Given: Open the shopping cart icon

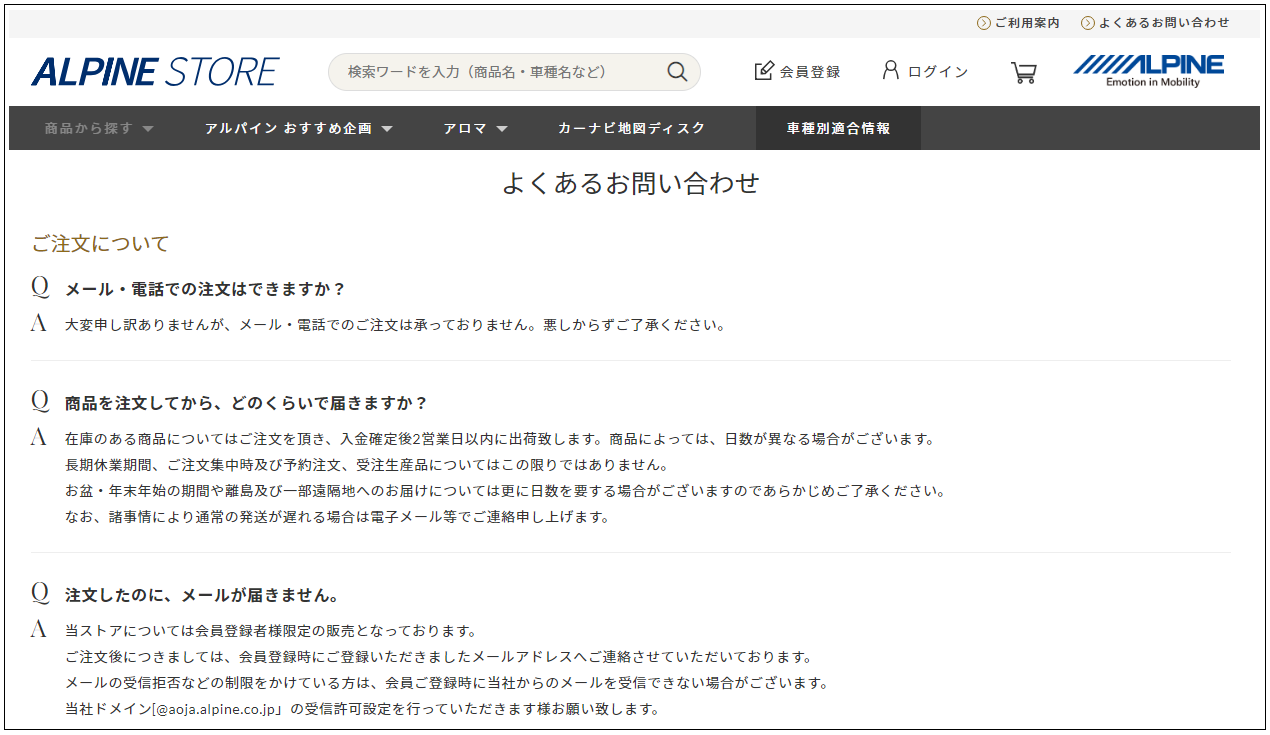Looking at the screenshot, I should pos(1023,72).
